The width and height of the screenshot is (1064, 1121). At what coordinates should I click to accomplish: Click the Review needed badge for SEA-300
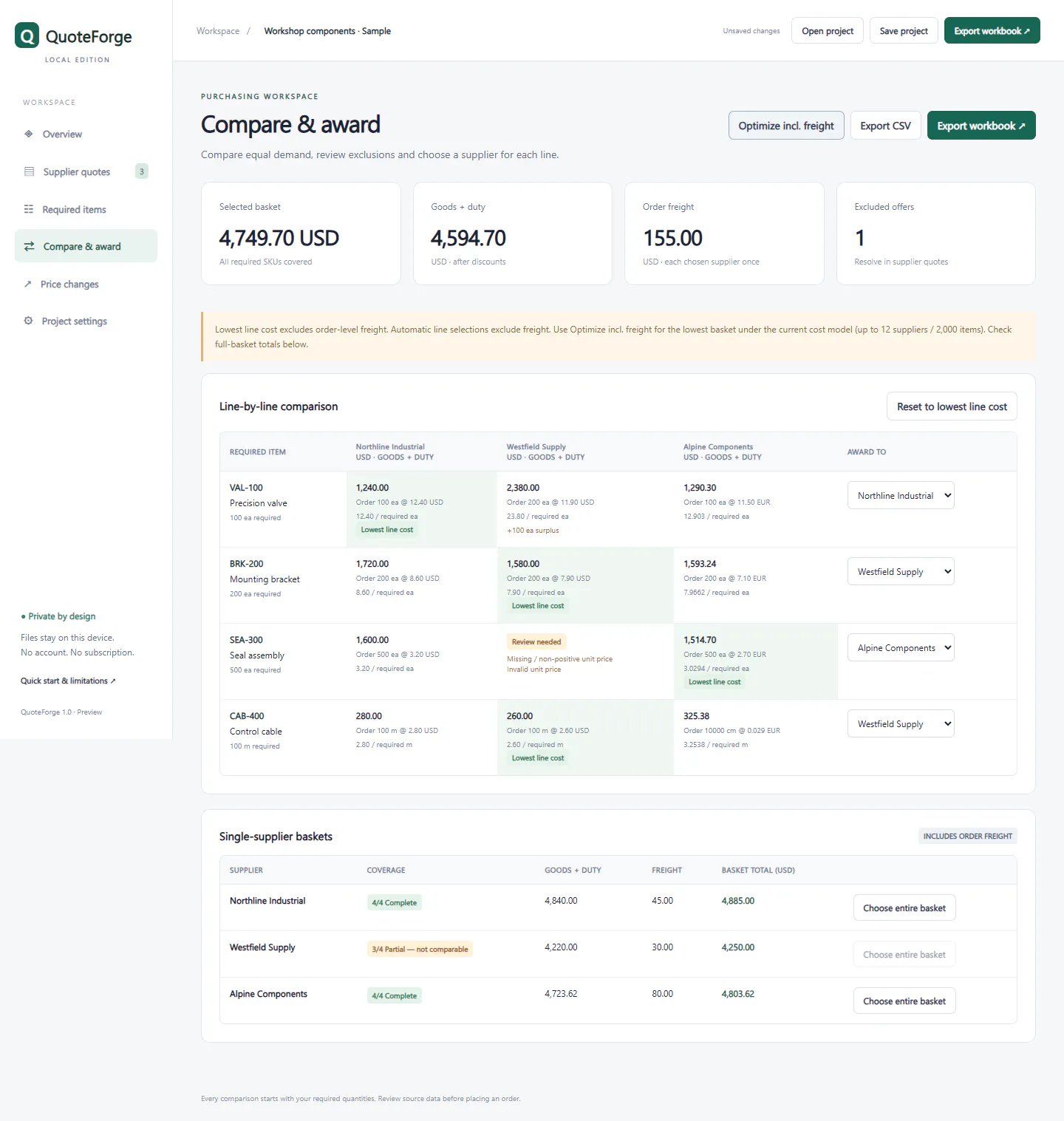click(536, 641)
